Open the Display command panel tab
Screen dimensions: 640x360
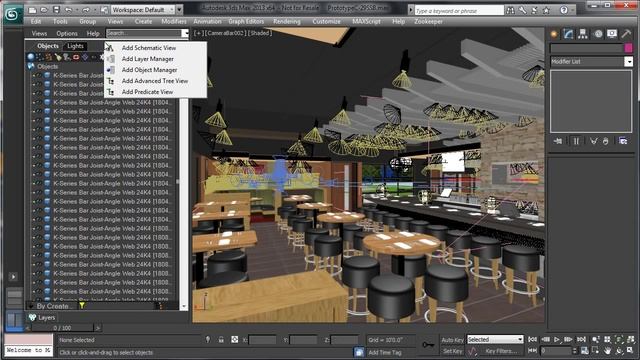point(612,34)
